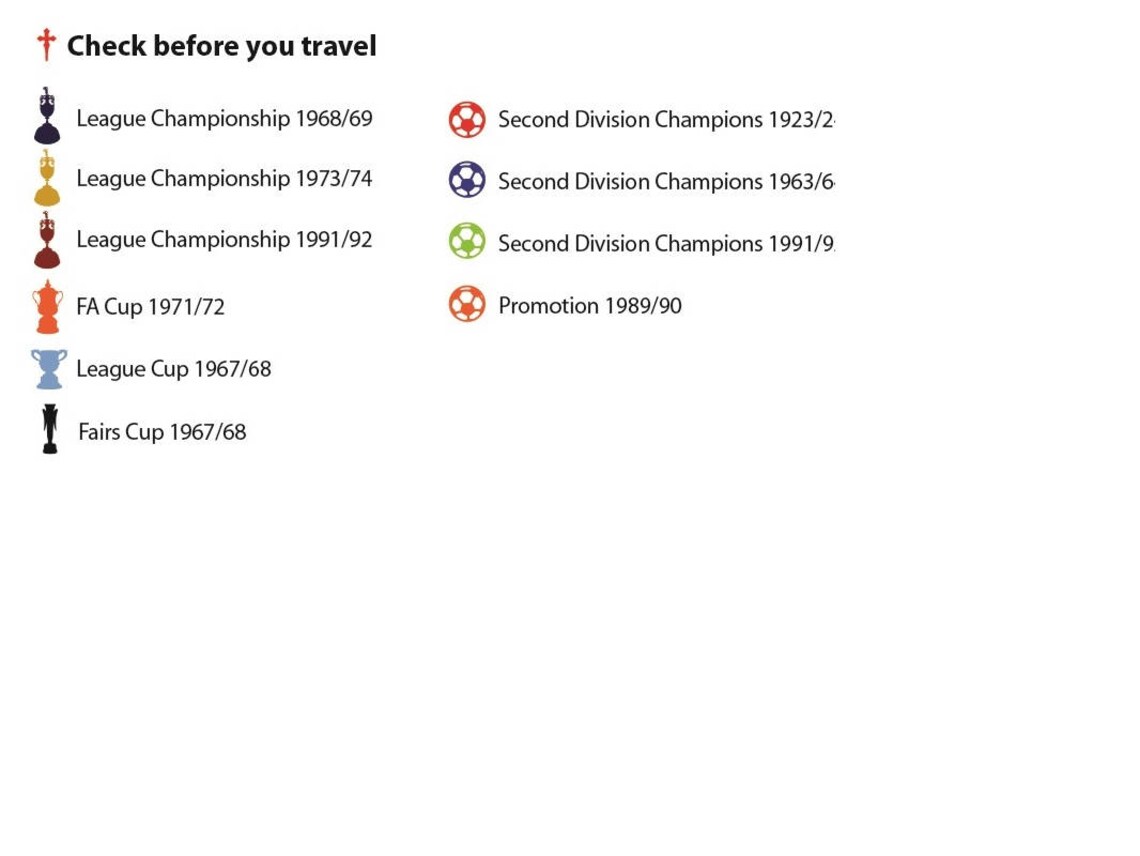Click the FA Cup 1971/72 text
Viewport: 1140px width, 856px height.
(x=150, y=307)
